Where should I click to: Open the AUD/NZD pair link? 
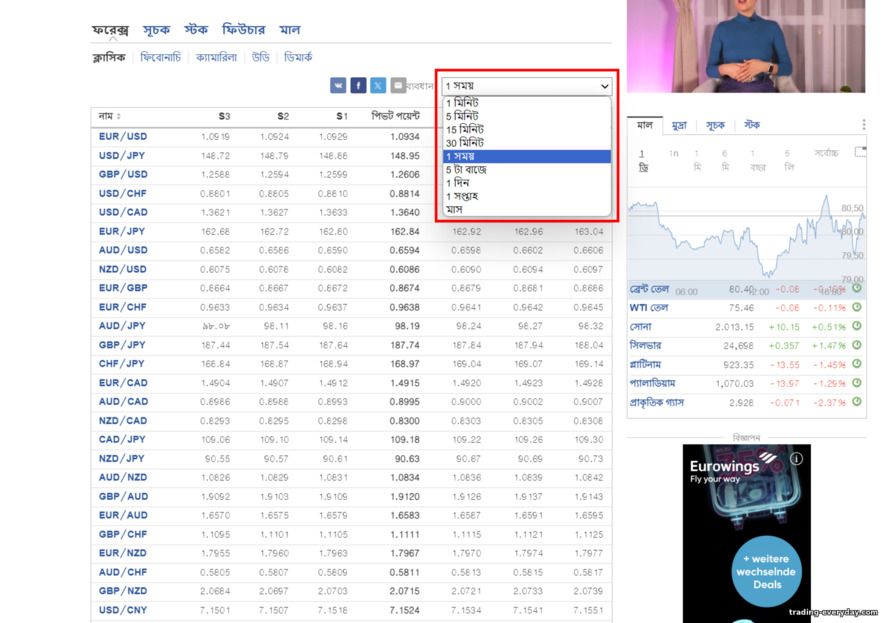123,477
